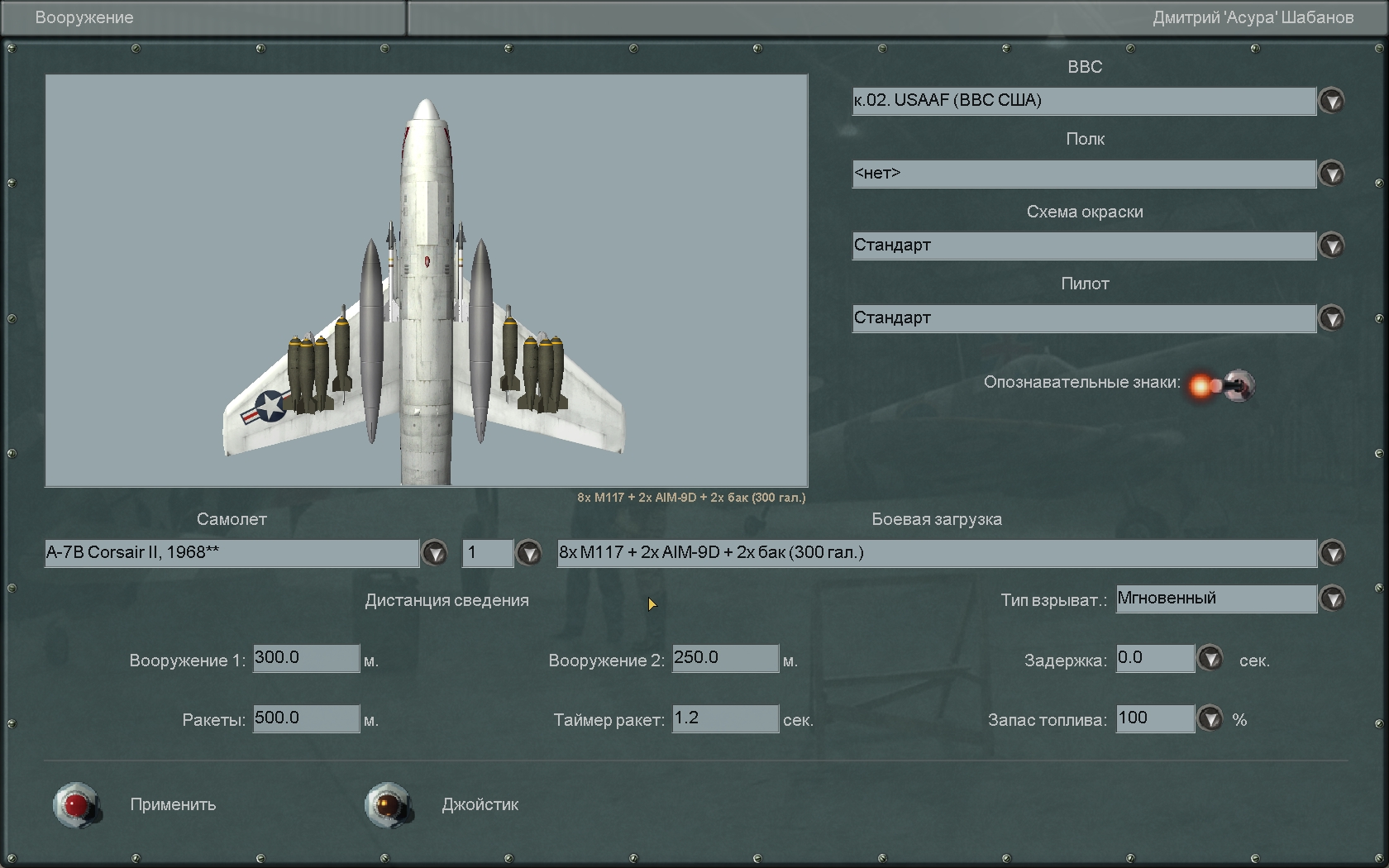
Task: Open the Самолет aircraft list arrow
Action: point(435,553)
